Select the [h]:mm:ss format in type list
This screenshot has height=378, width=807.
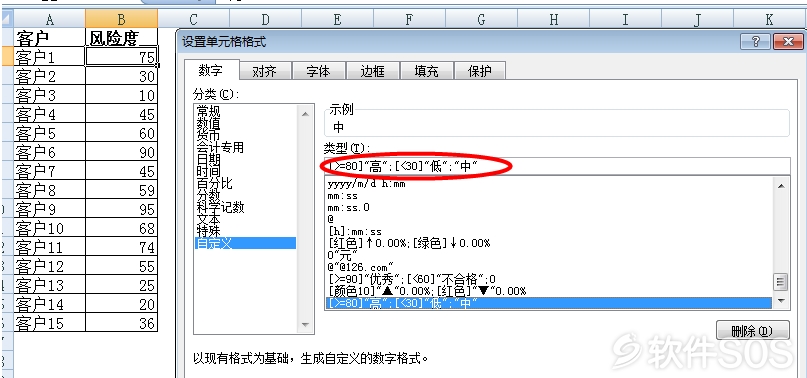[355, 231]
